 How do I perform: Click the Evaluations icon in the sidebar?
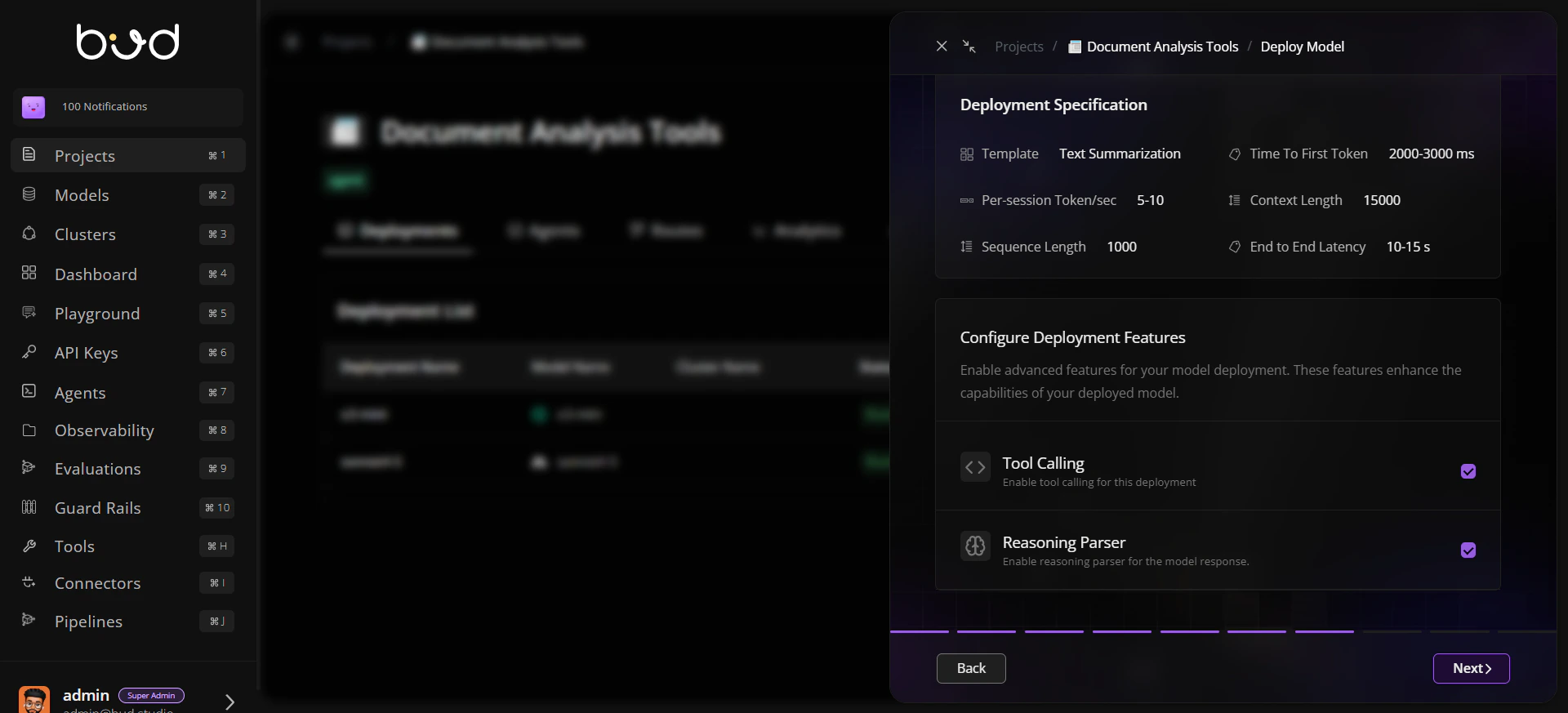pyautogui.click(x=29, y=467)
